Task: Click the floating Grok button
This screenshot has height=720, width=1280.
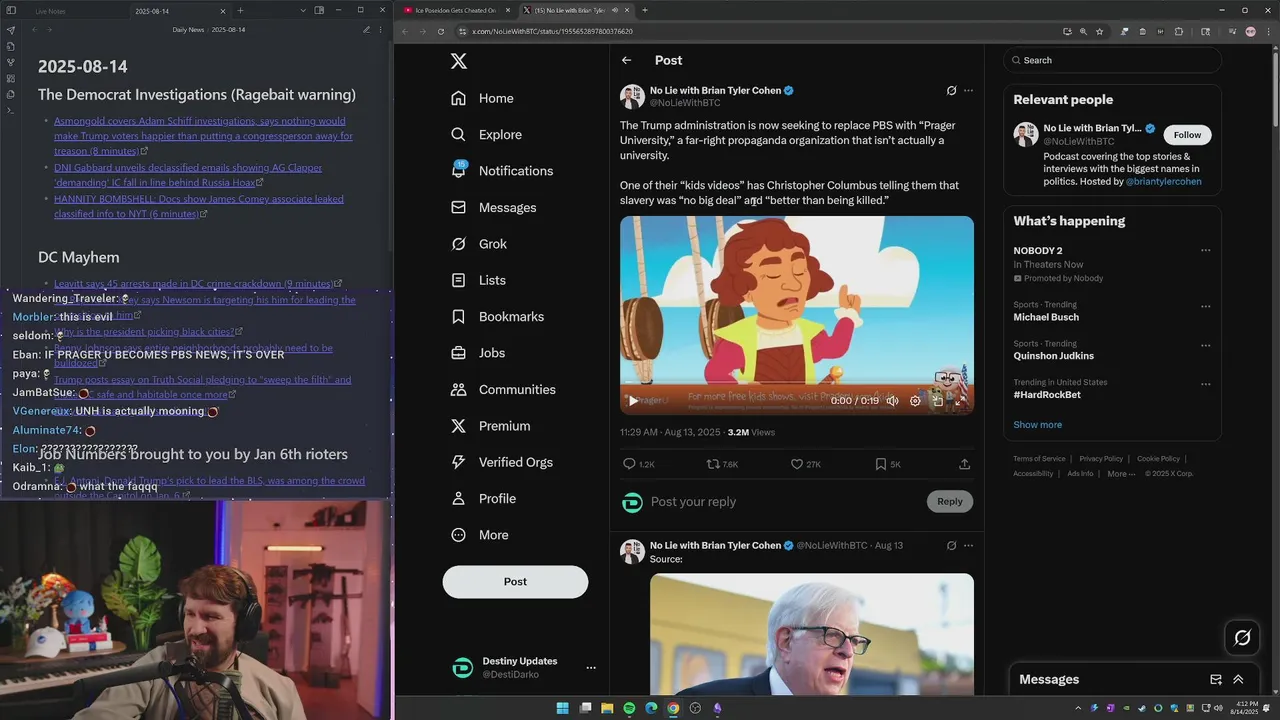Action: (x=1243, y=637)
